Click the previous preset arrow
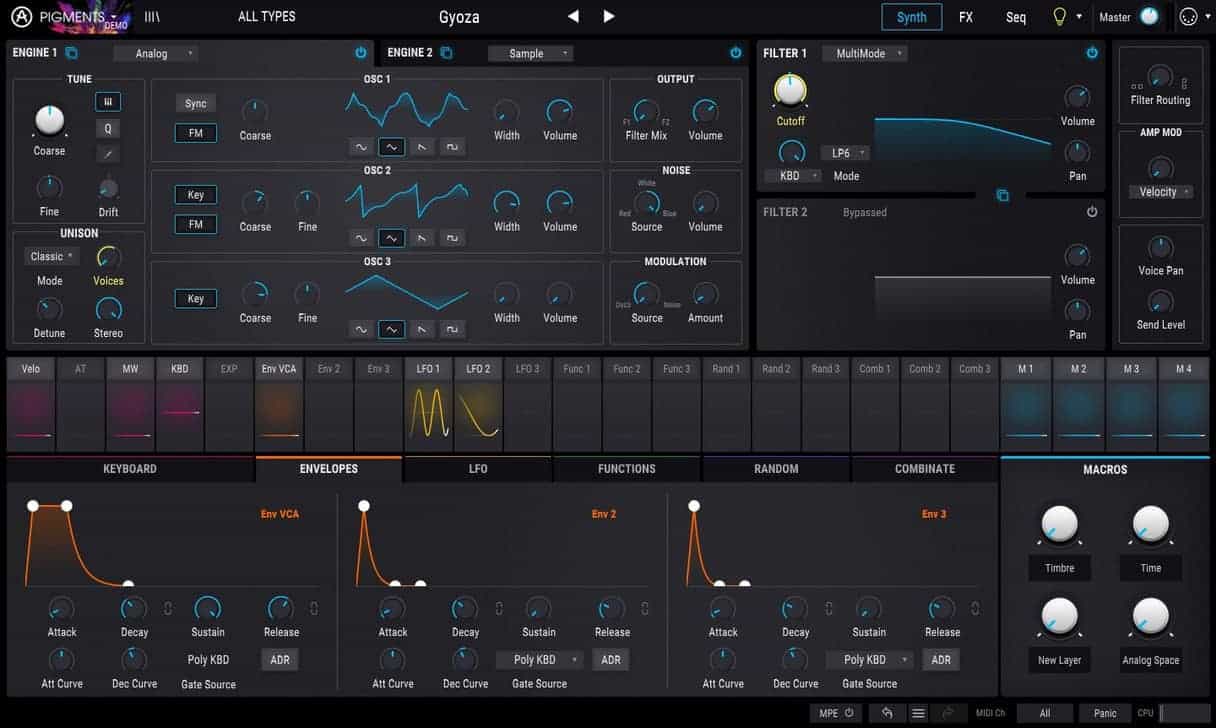The height and width of the screenshot is (728, 1216). click(x=573, y=16)
